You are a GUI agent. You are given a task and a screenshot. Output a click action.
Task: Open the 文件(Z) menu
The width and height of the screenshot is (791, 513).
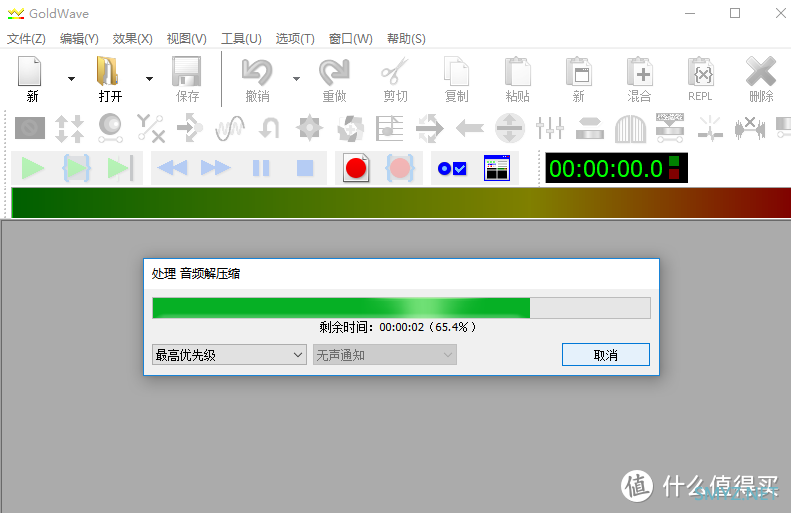click(26, 39)
